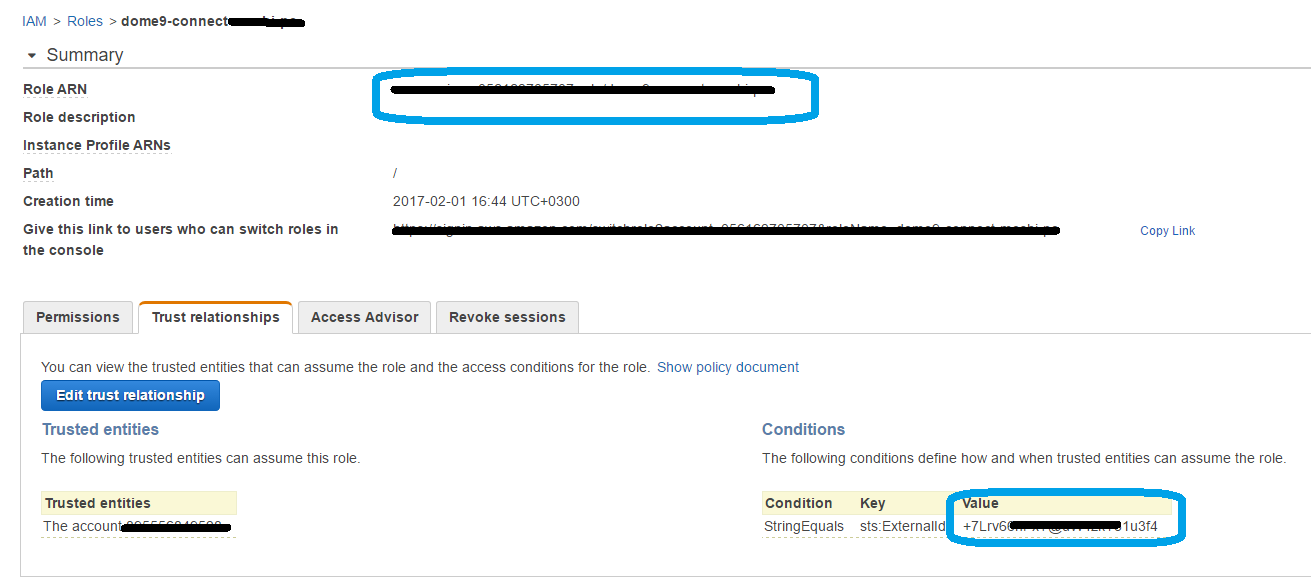Viewport: 1311px width, 584px height.
Task: Click the sts:ExternalId key cell
Action: click(903, 526)
